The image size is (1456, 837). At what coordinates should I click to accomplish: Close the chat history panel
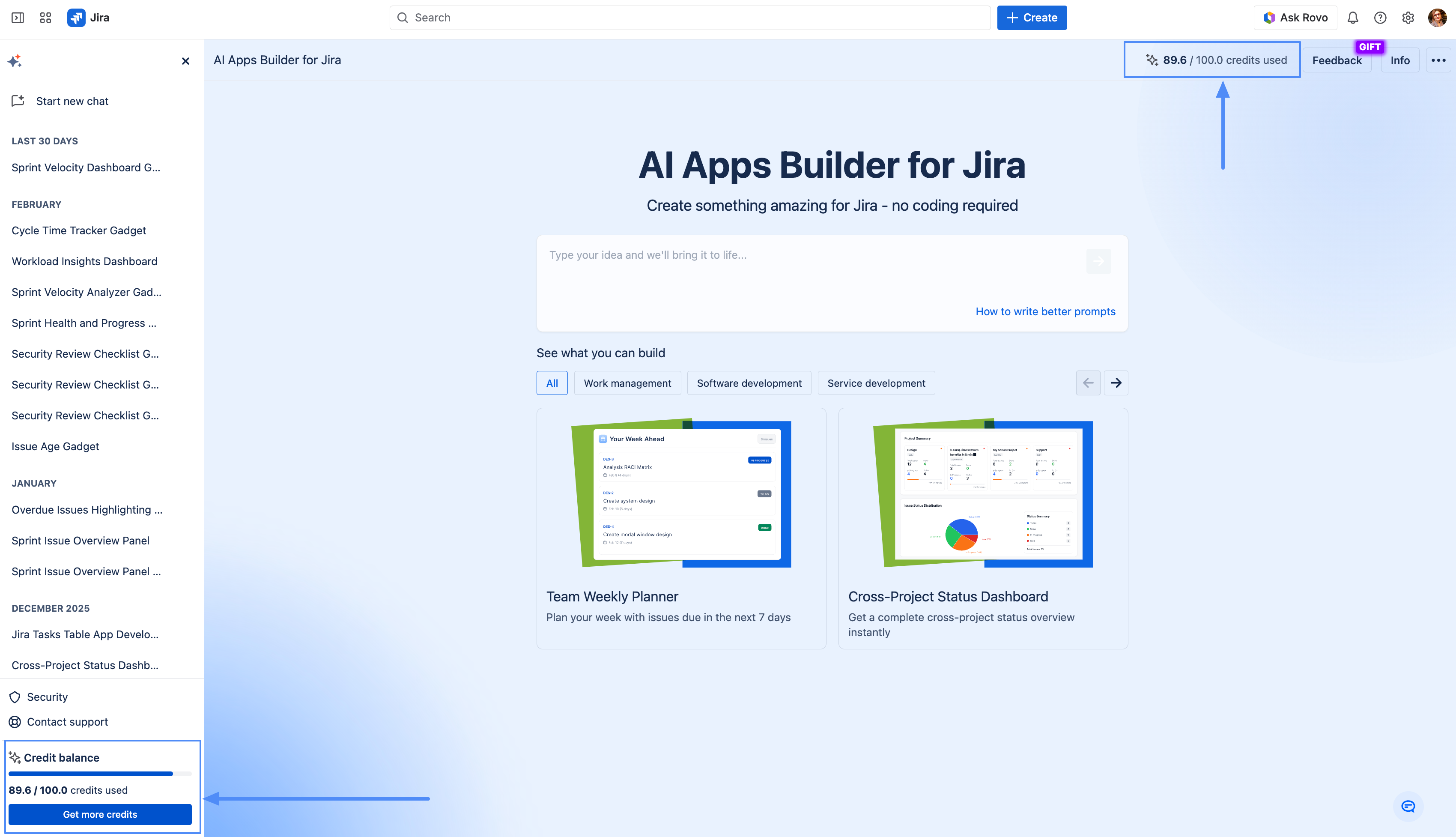(185, 61)
